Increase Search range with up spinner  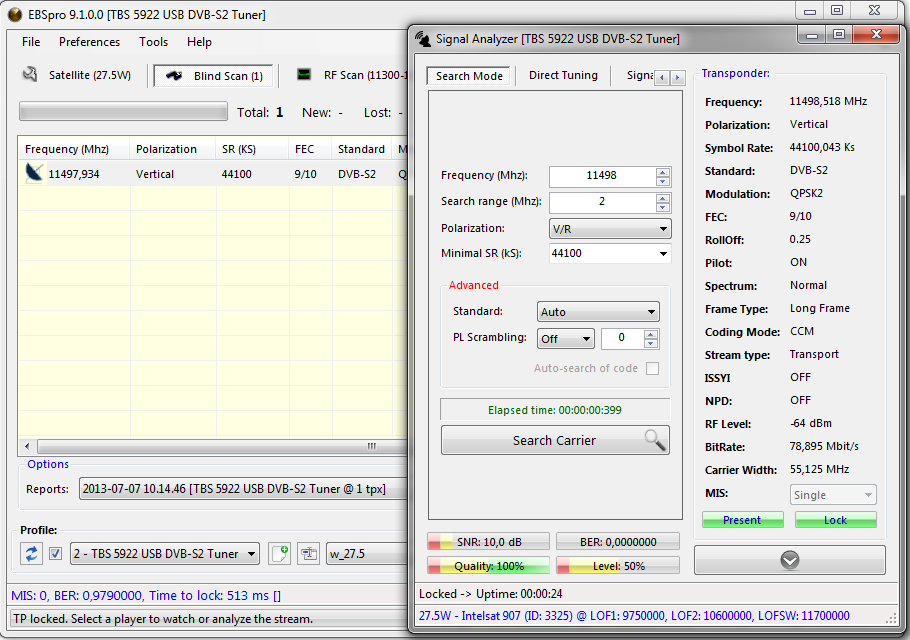(x=663, y=198)
